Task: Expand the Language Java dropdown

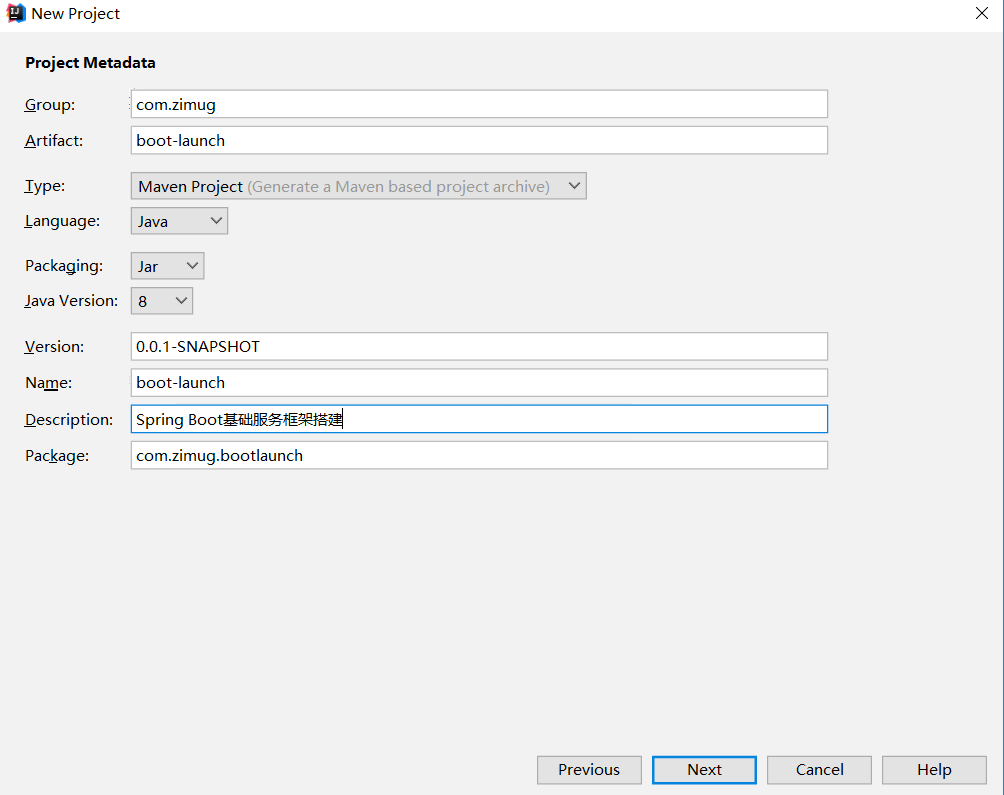Action: pos(179,221)
